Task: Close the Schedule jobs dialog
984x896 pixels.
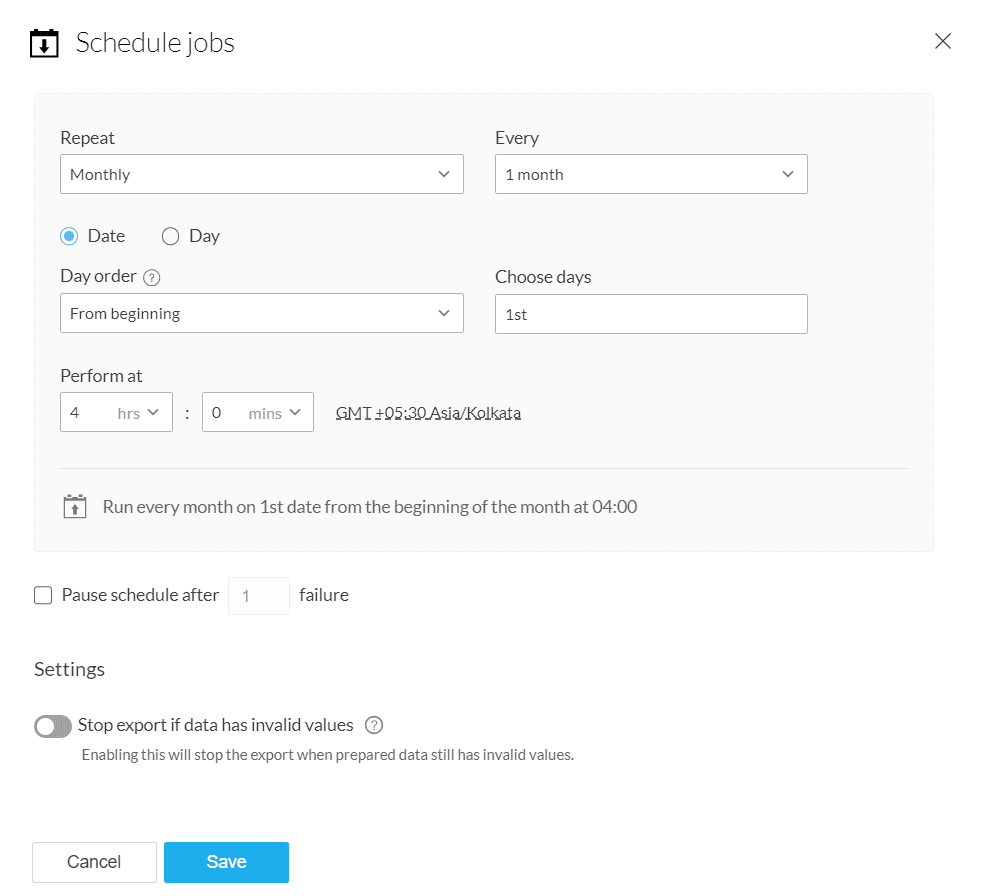Action: pyautogui.click(x=942, y=41)
